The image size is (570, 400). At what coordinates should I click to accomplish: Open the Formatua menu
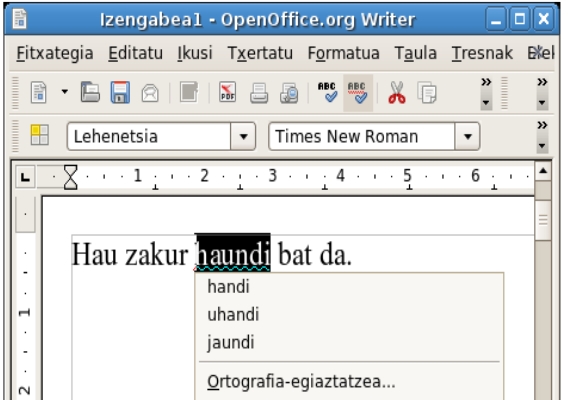(344, 53)
